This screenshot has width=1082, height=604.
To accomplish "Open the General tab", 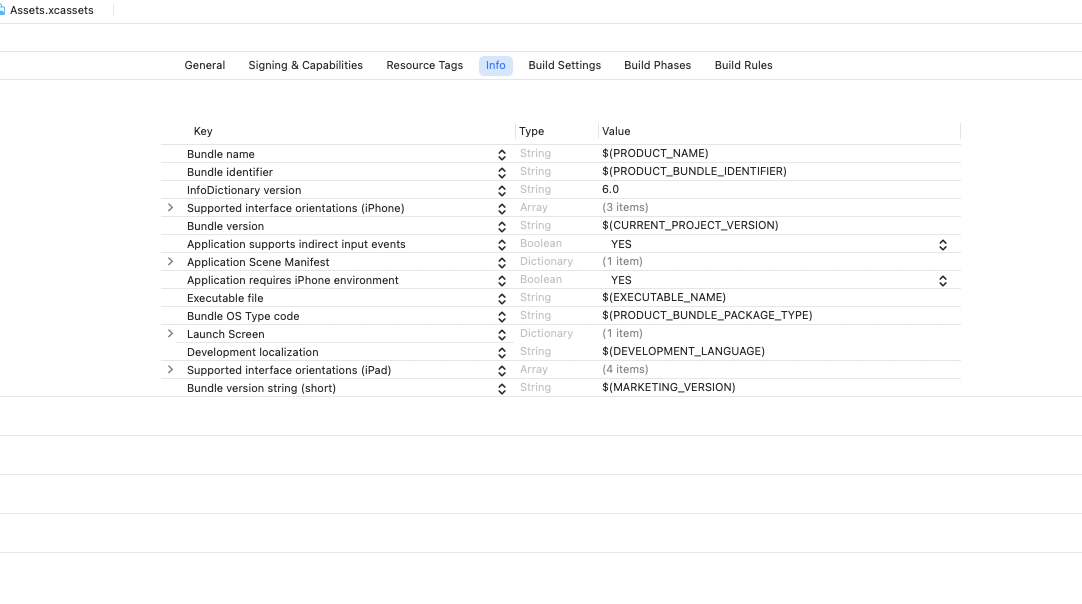I will 204,65.
